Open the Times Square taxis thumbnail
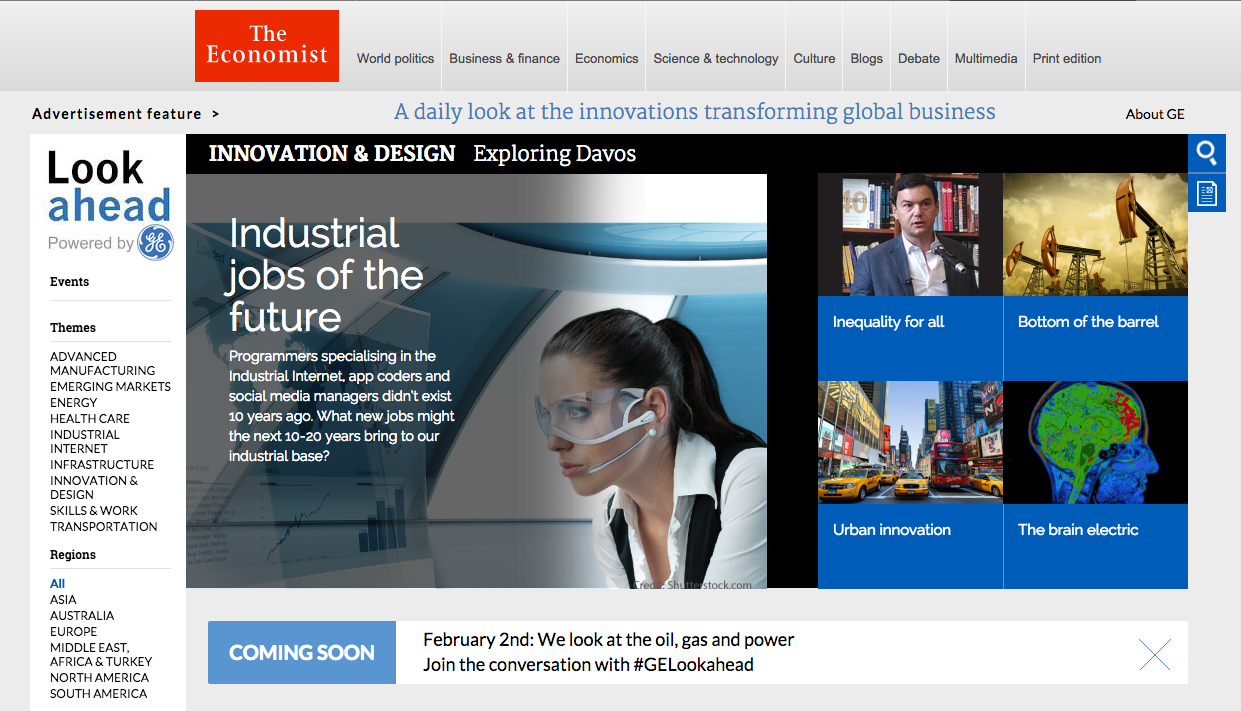 (x=910, y=442)
